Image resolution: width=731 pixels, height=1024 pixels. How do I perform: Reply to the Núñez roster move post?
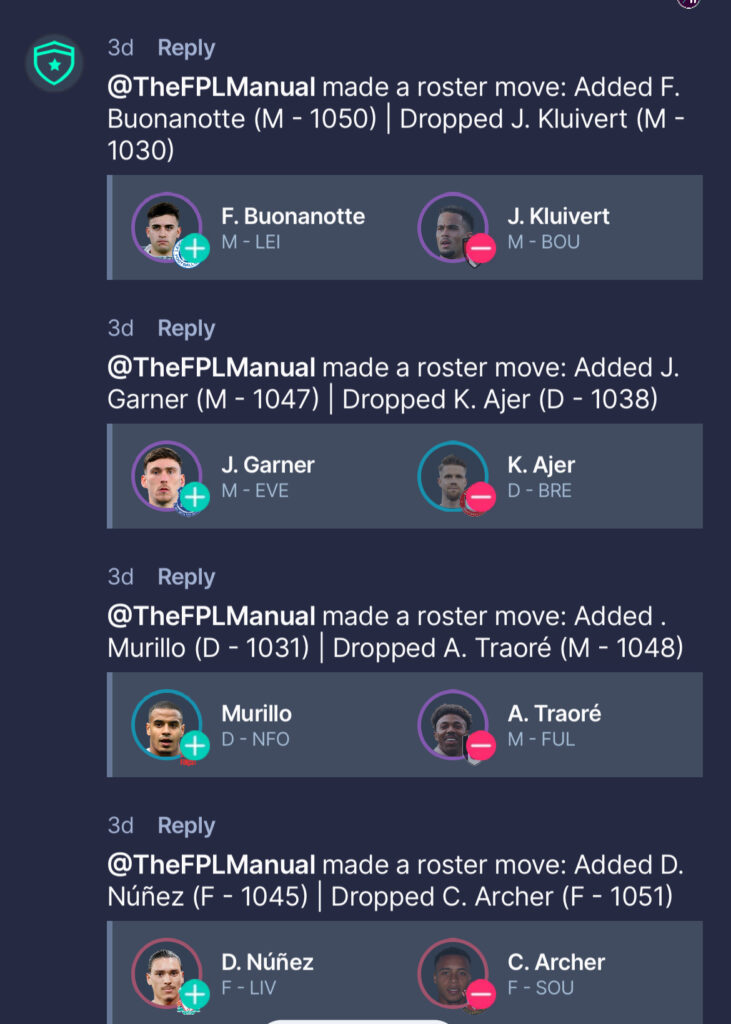click(x=186, y=826)
